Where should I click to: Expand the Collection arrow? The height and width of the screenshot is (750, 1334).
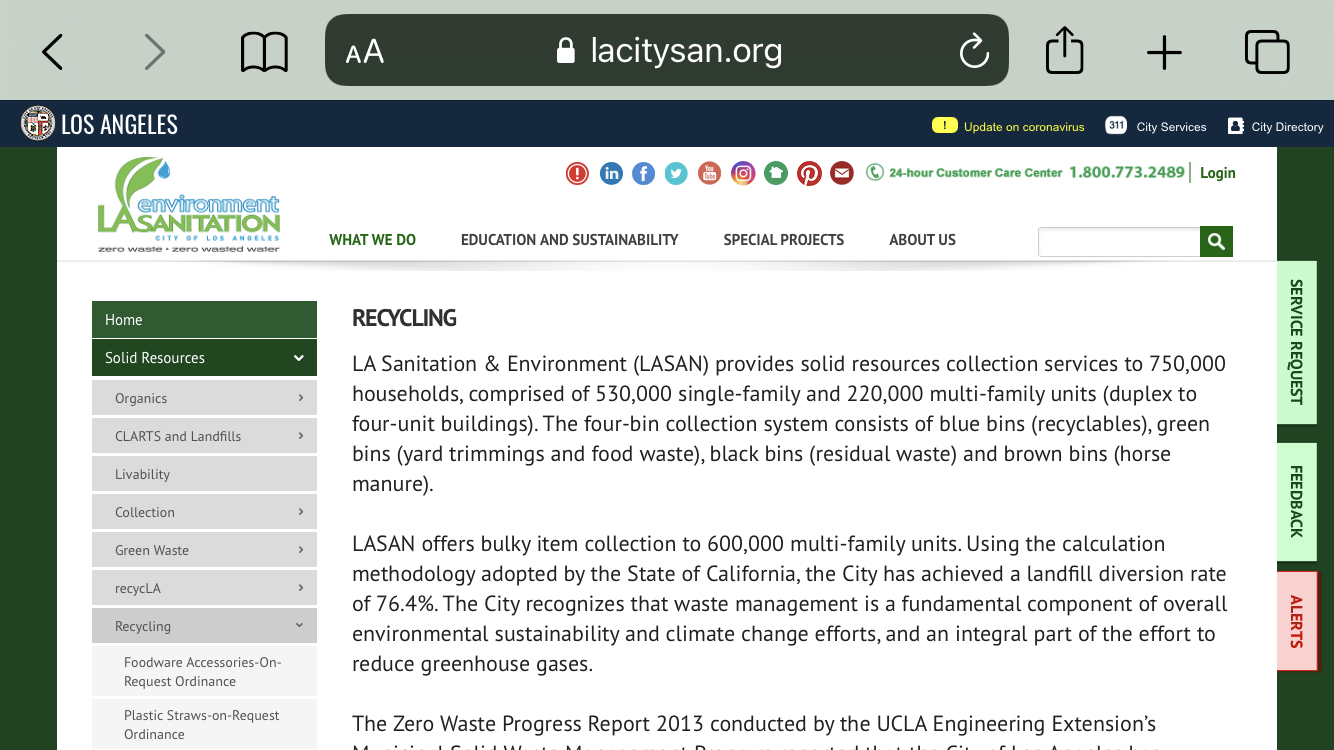pos(300,512)
